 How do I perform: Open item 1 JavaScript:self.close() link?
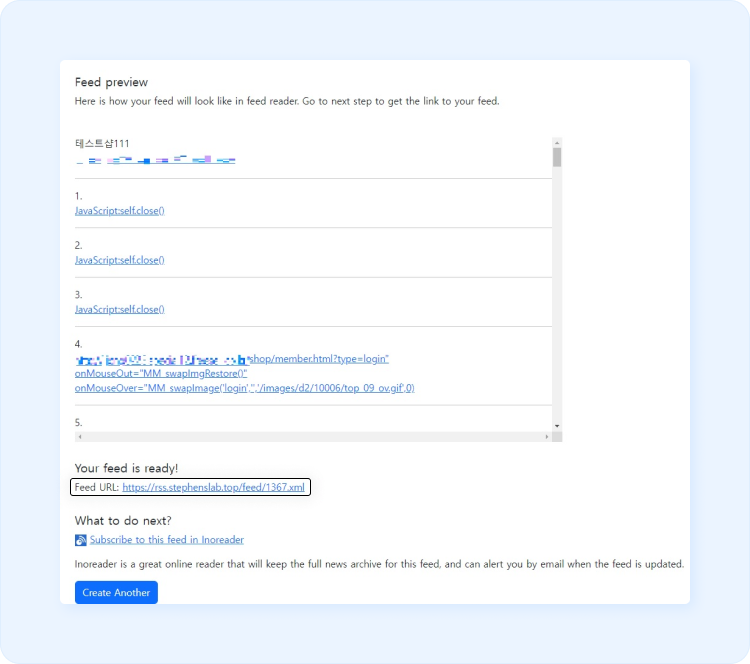click(120, 210)
